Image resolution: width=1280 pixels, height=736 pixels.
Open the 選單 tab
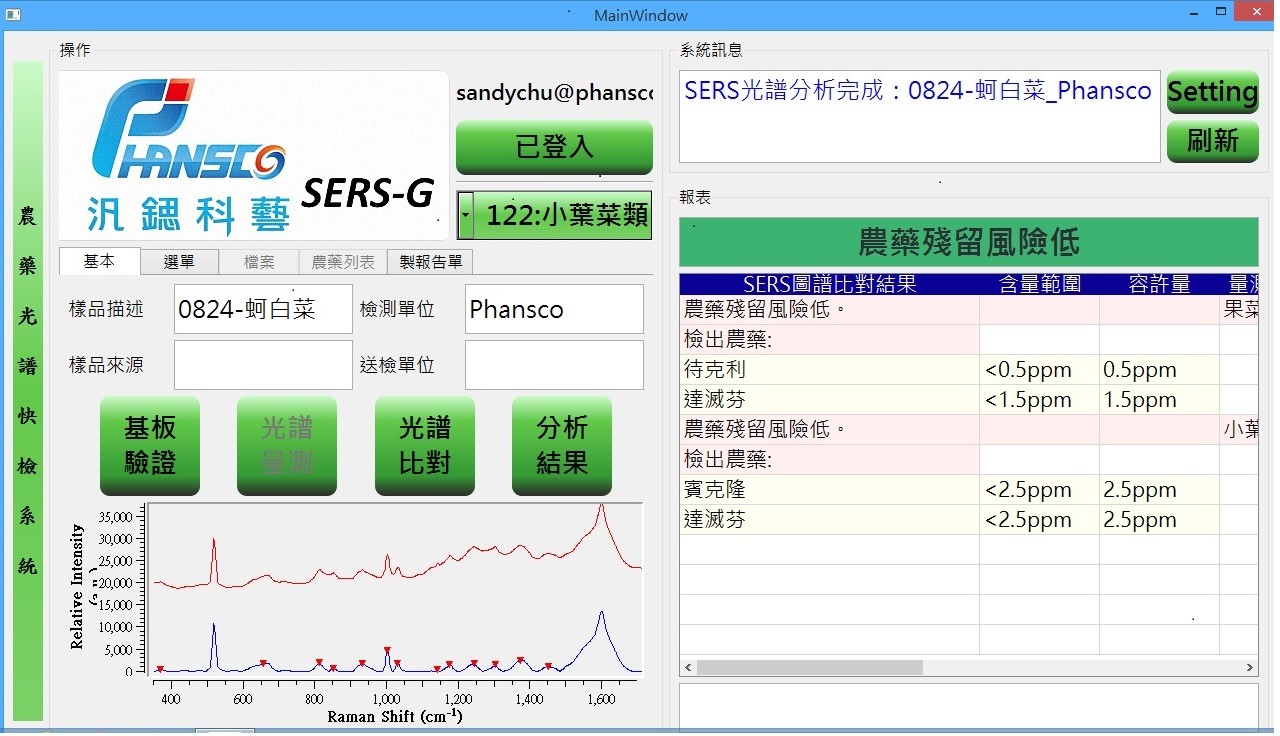tap(179, 262)
